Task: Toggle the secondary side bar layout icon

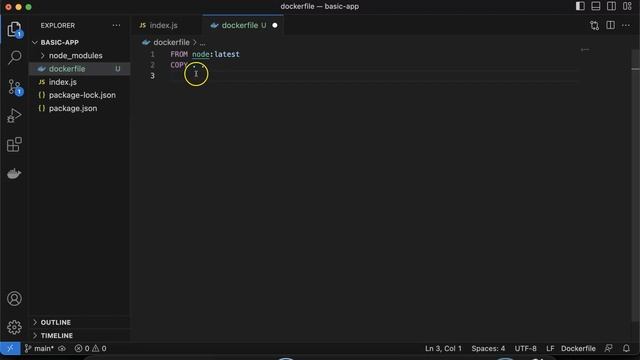Action: (x=611, y=6)
